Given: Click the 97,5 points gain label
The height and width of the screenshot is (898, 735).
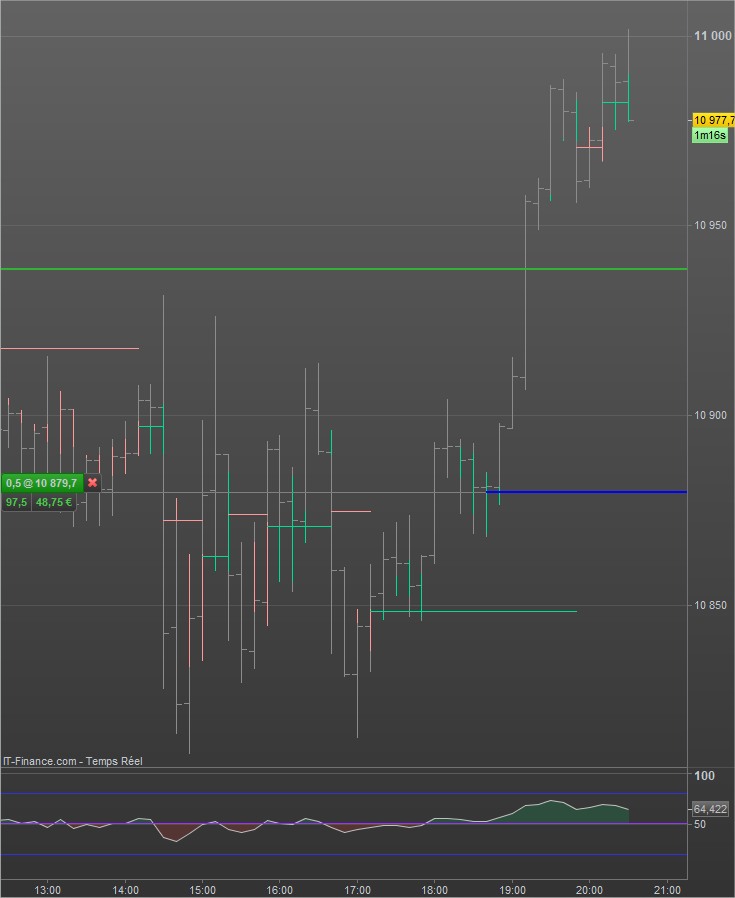Looking at the screenshot, I should coord(16,502).
